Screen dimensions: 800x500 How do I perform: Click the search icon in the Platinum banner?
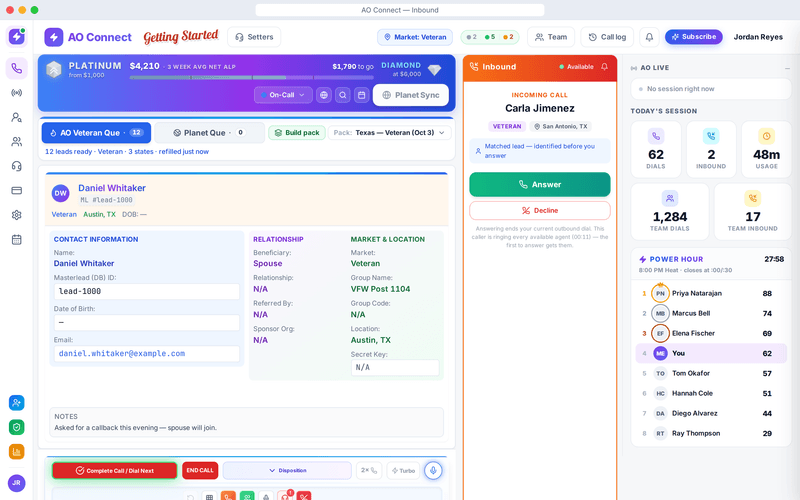pos(342,95)
